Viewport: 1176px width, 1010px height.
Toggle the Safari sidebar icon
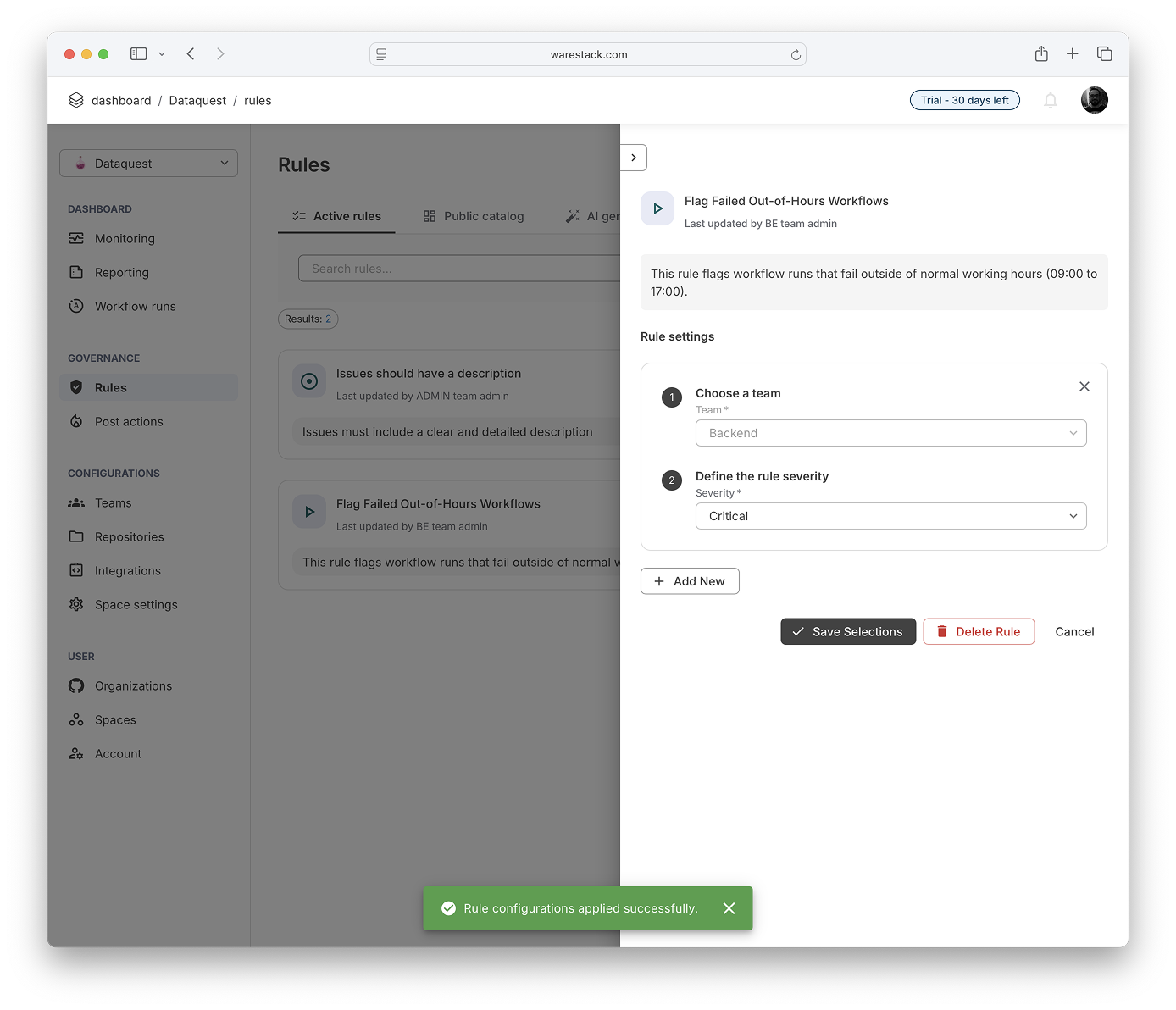pyautogui.click(x=139, y=54)
